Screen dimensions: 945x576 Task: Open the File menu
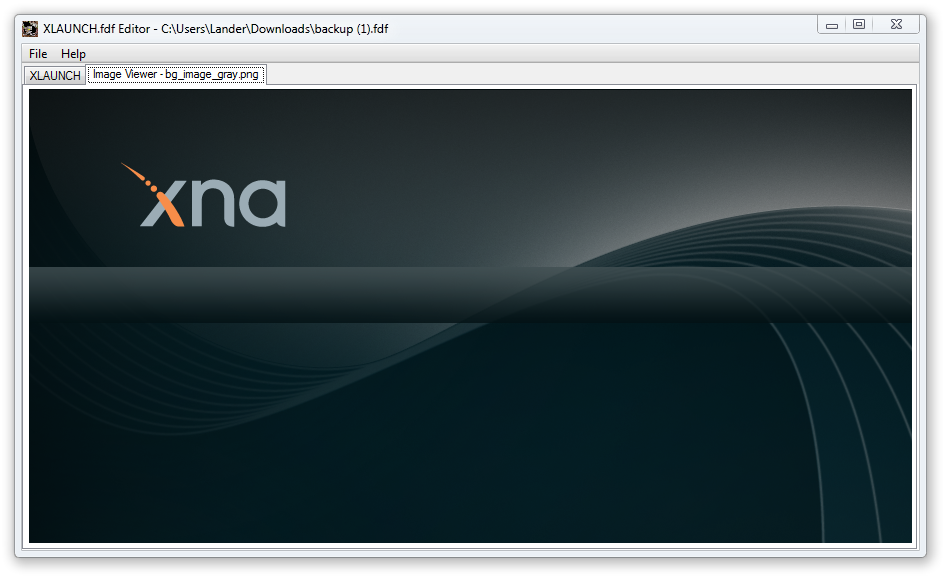click(38, 54)
